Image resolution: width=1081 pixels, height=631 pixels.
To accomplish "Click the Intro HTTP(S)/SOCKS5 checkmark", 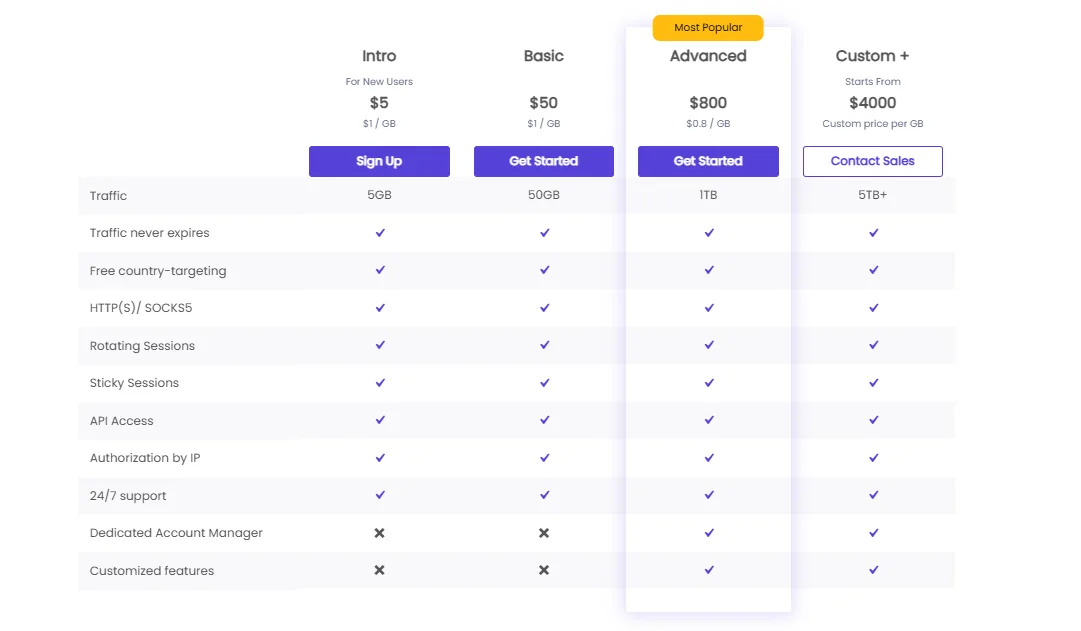I will click(x=379, y=307).
